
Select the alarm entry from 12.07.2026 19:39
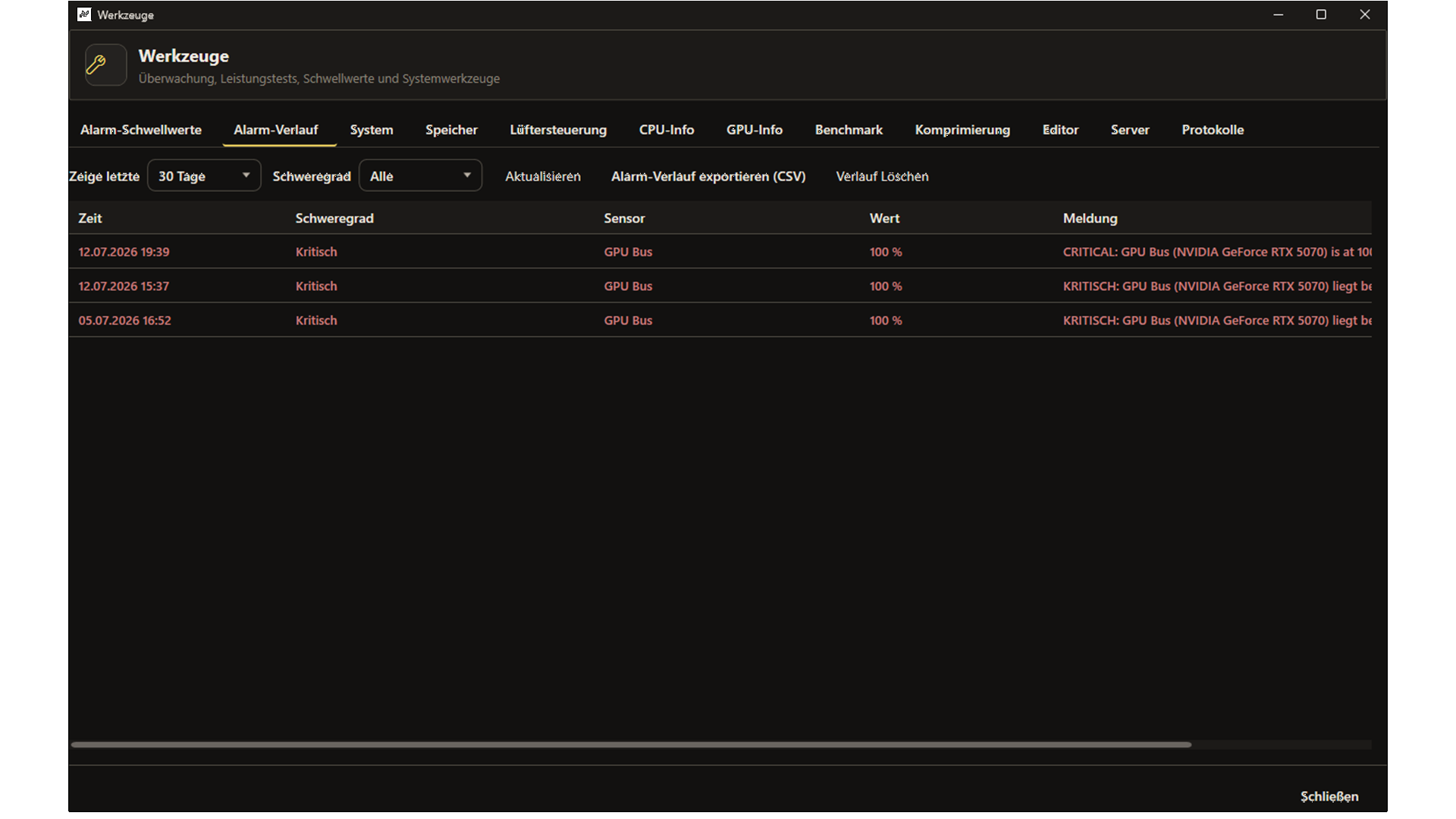coord(720,252)
